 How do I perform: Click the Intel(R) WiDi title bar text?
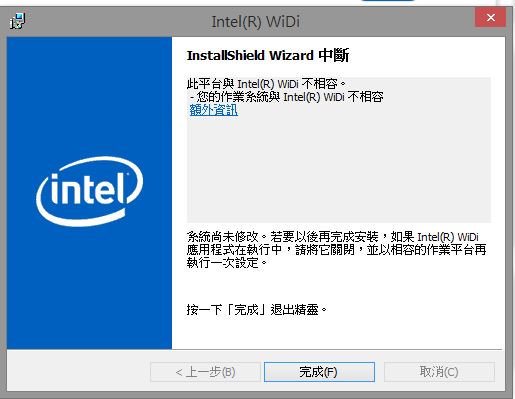pos(256,22)
